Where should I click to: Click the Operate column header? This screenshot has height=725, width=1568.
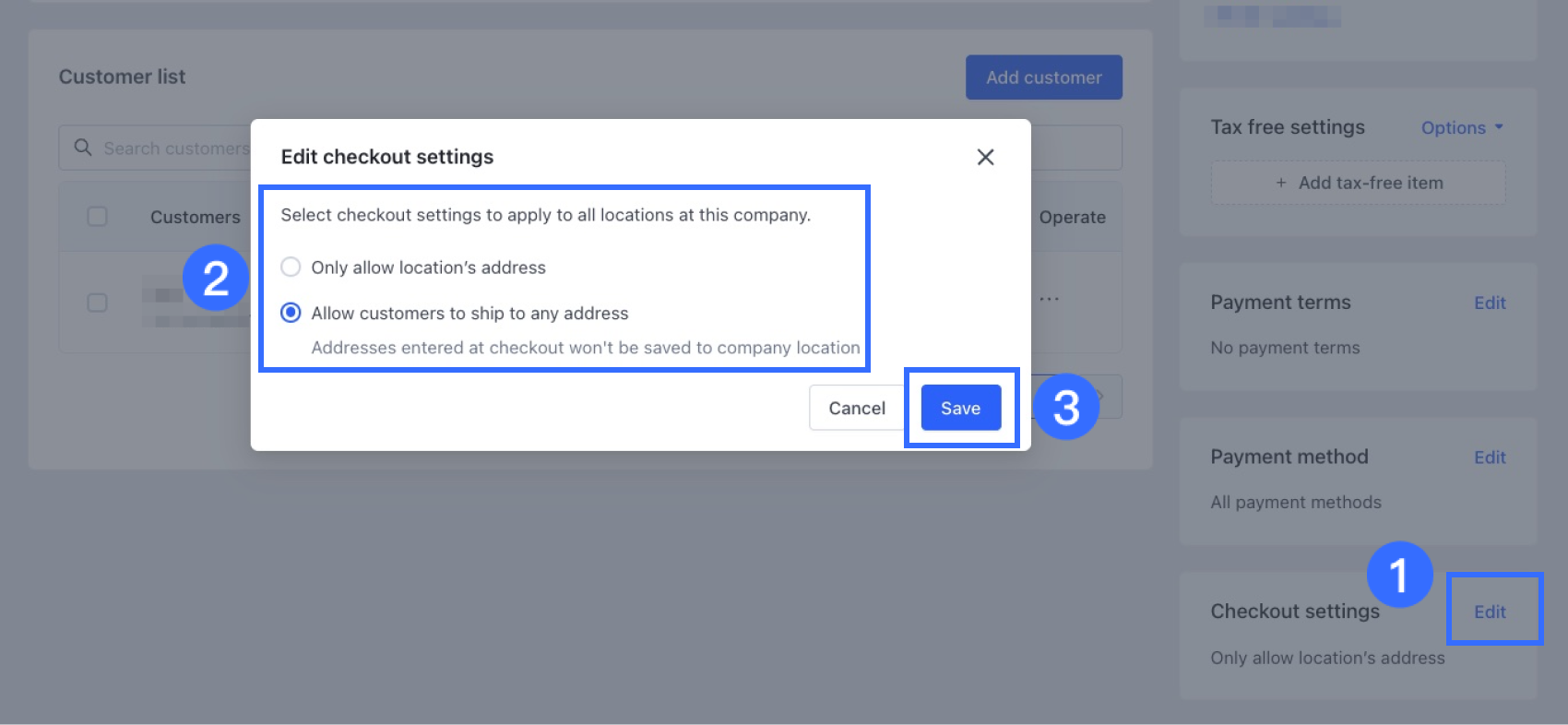tap(1072, 218)
